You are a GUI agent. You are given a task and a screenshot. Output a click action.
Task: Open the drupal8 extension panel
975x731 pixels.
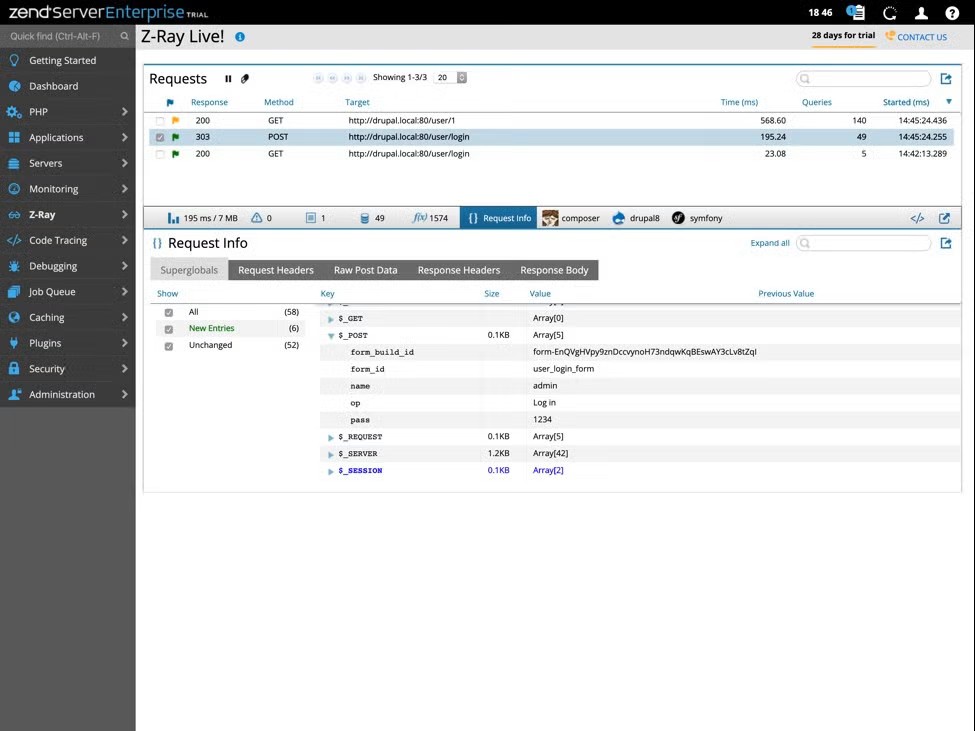click(636, 218)
